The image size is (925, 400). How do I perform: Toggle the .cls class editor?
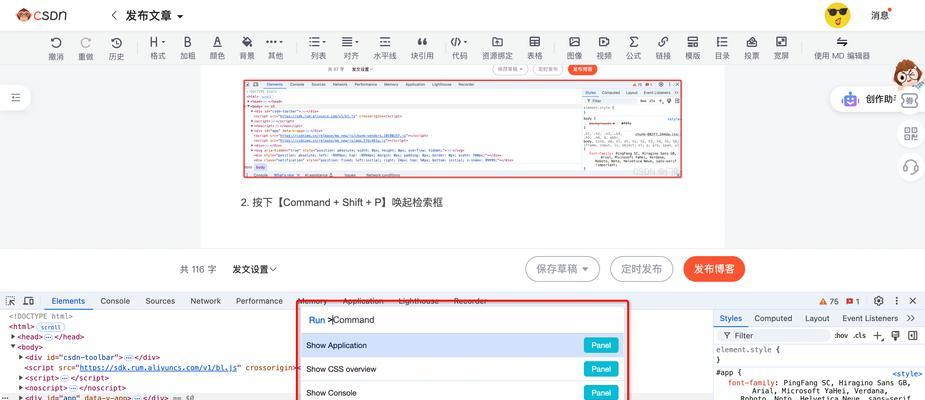(x=860, y=336)
